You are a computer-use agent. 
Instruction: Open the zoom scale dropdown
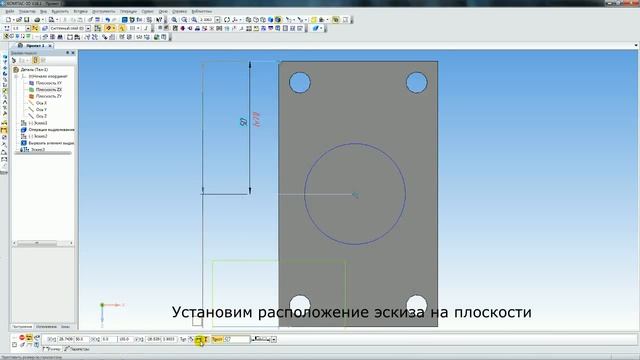217,20
